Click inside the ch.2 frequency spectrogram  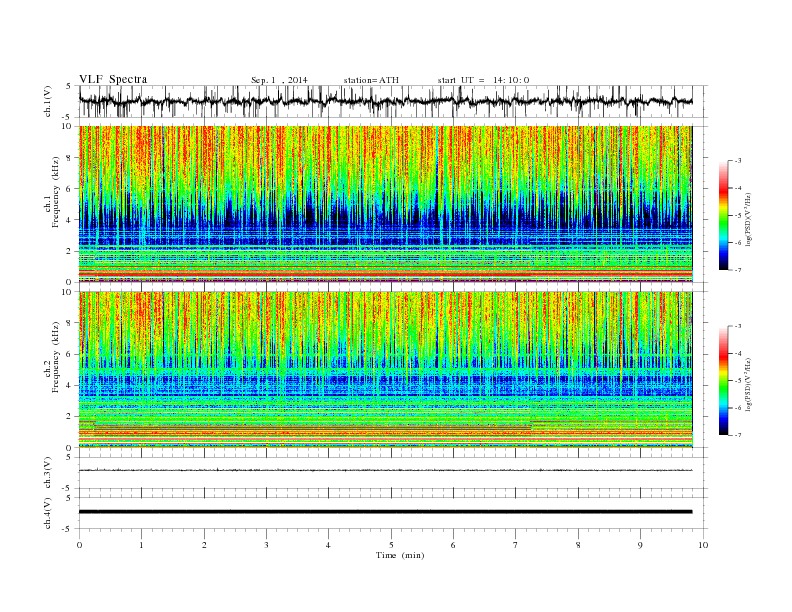point(385,370)
